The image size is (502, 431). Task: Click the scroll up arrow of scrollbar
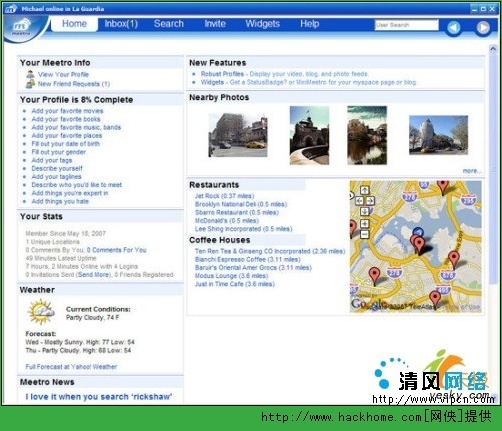click(493, 49)
